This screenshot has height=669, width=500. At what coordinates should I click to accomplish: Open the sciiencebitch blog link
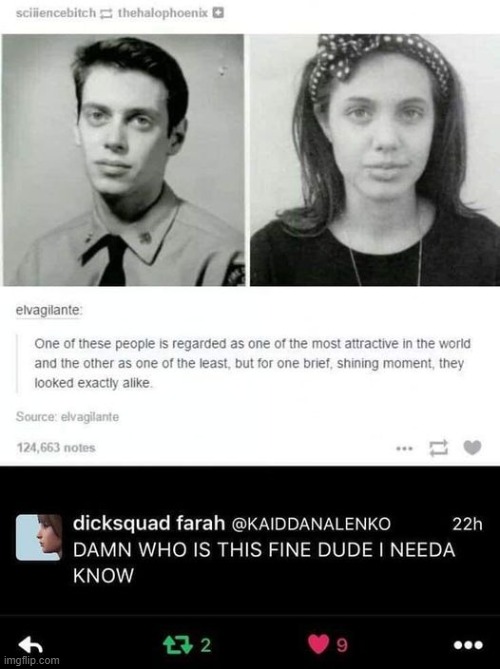(56, 13)
